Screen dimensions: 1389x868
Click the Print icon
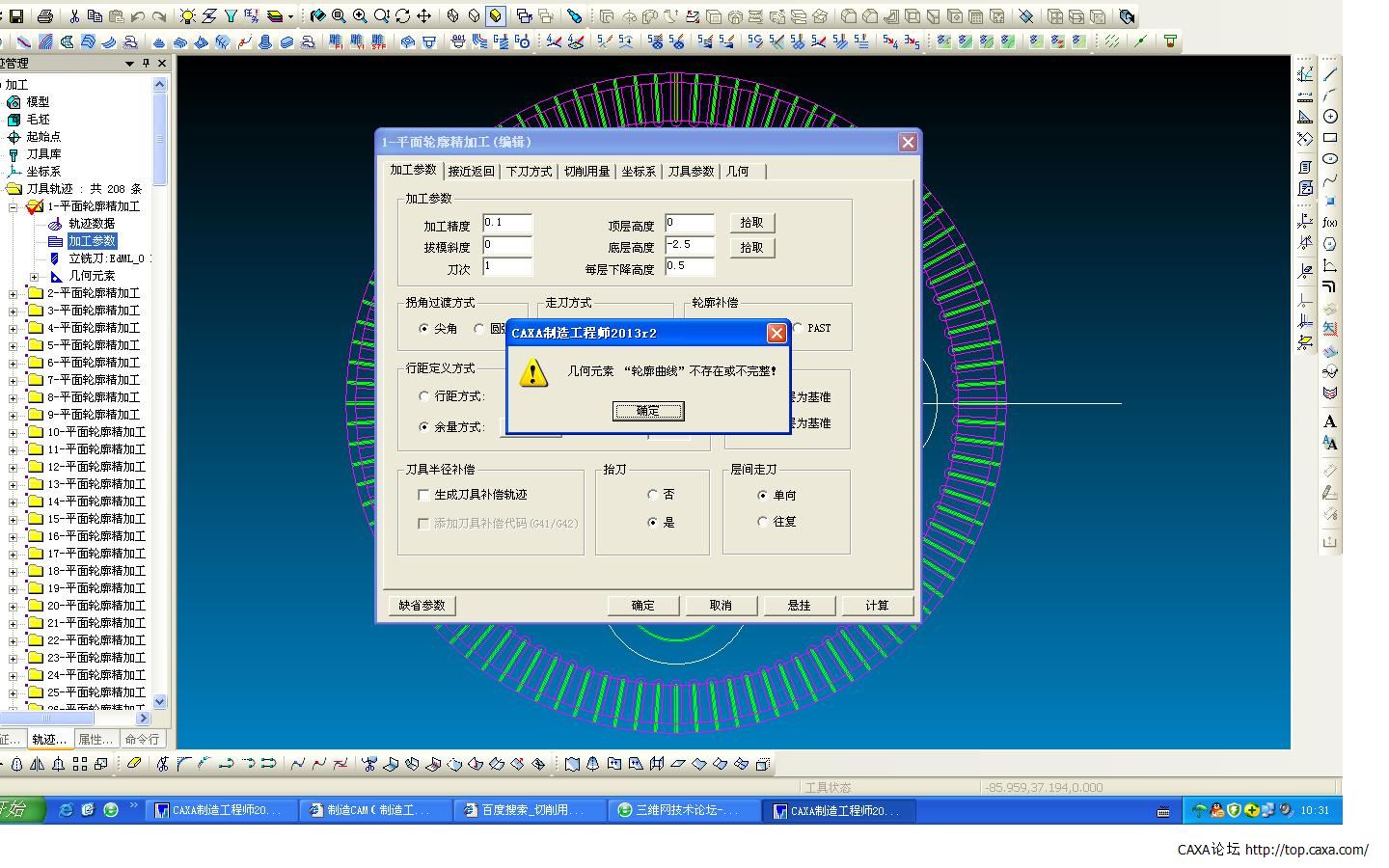tap(44, 16)
